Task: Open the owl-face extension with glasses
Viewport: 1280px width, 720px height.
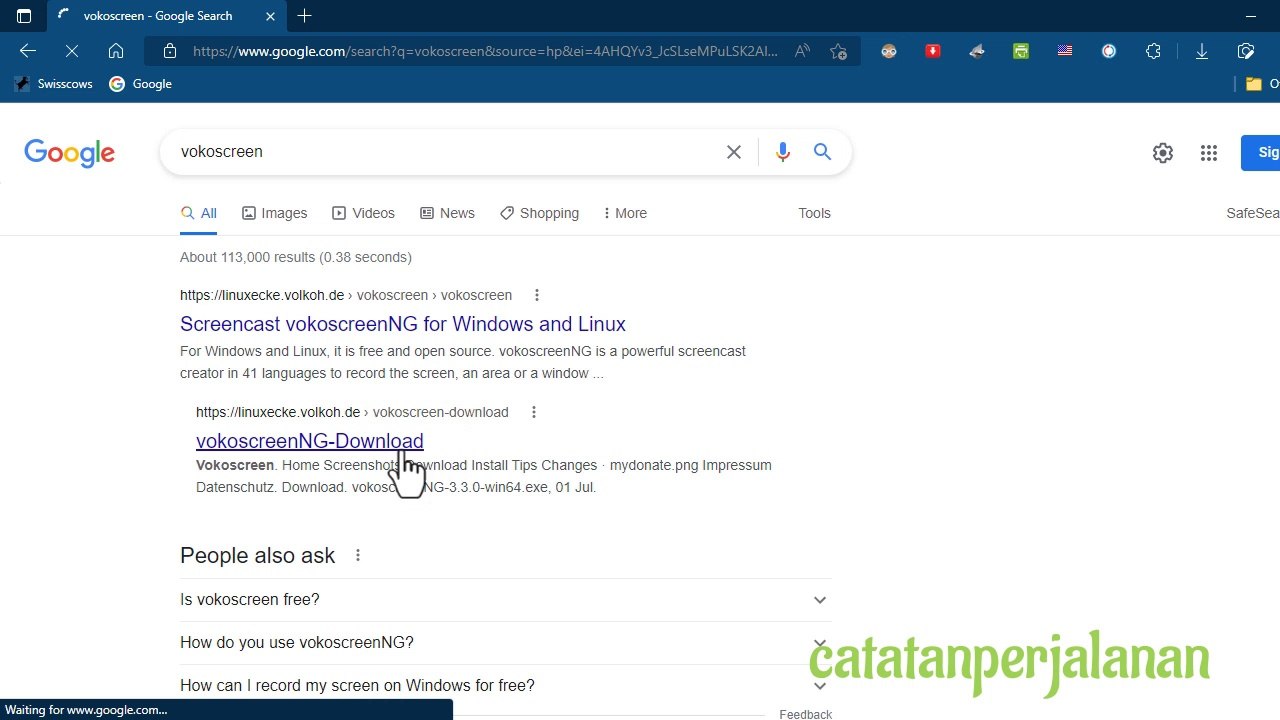Action: (x=889, y=51)
